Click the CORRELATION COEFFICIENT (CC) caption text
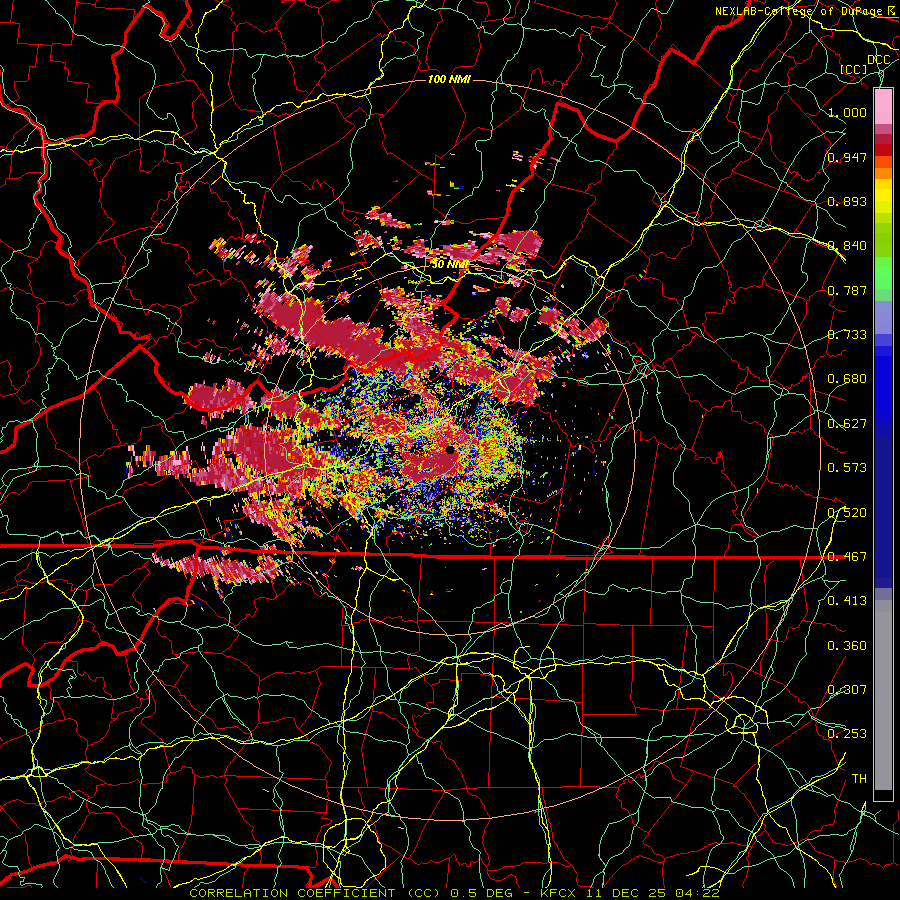 [x=314, y=893]
